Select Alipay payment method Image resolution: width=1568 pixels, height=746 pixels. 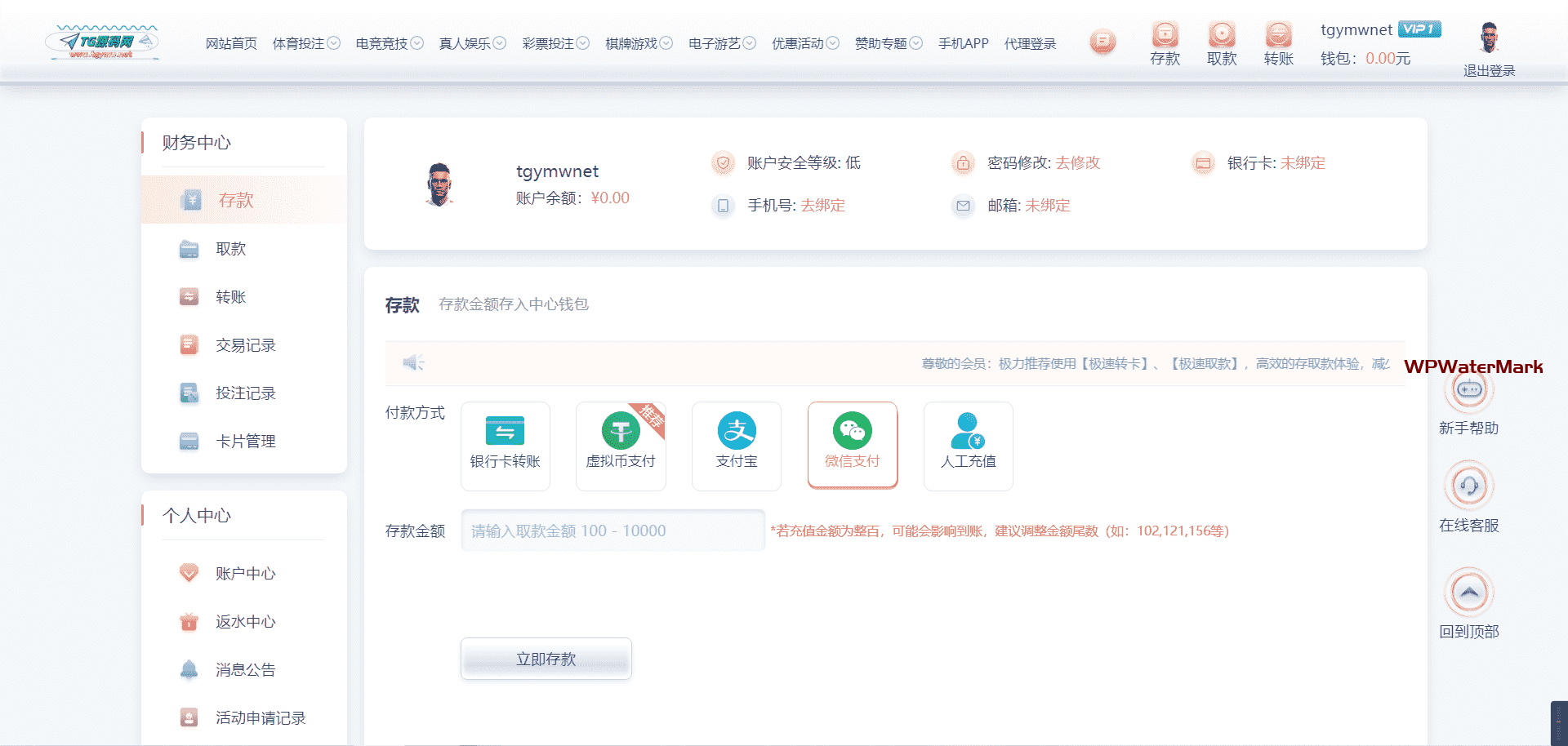(x=736, y=445)
